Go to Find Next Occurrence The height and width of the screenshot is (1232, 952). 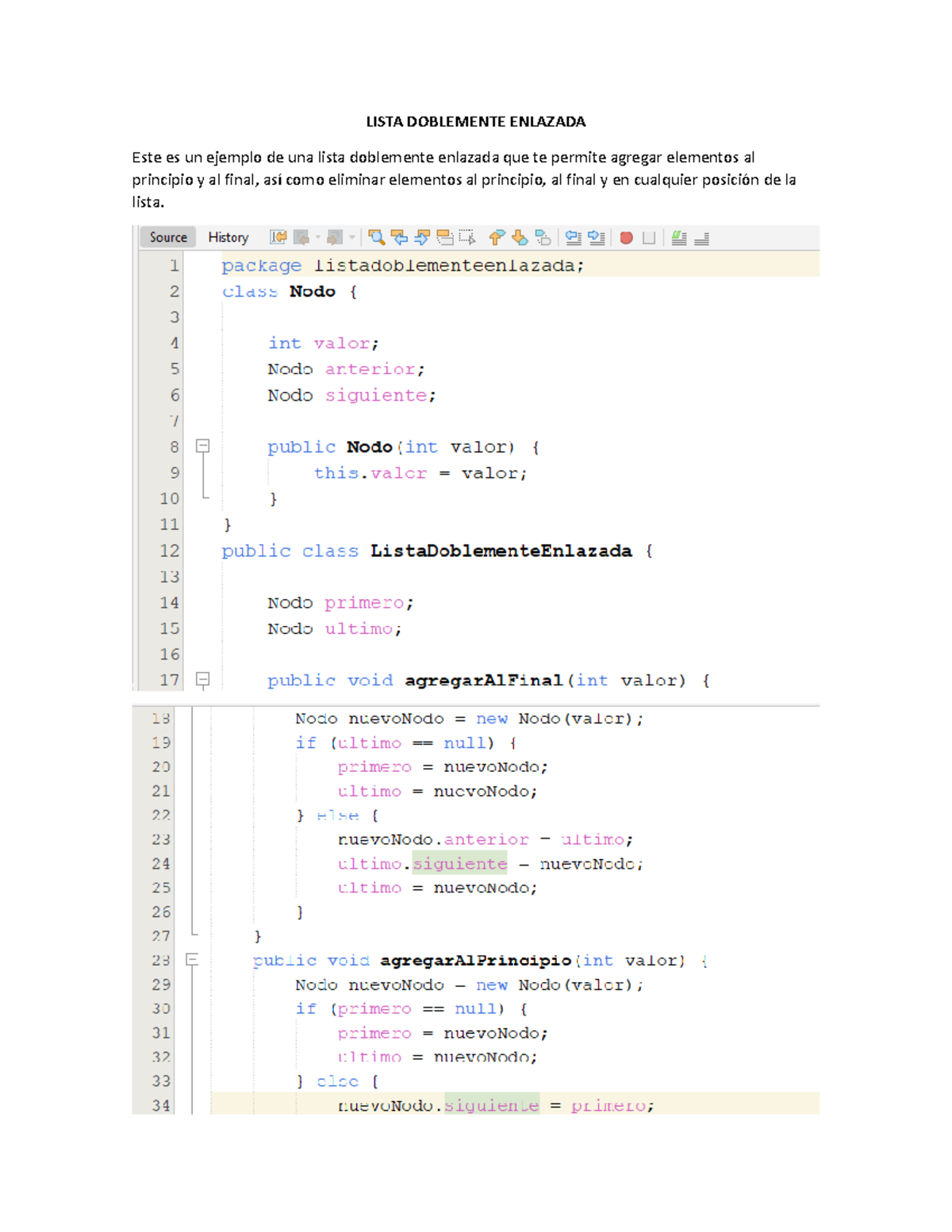pyautogui.click(x=422, y=237)
